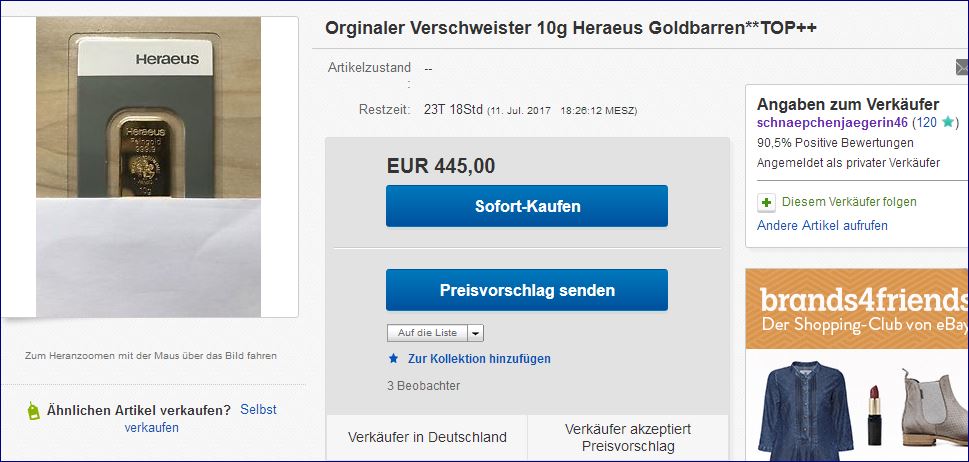The width and height of the screenshot is (969, 462).
Task: Click the blue star collection icon
Action: click(x=394, y=358)
